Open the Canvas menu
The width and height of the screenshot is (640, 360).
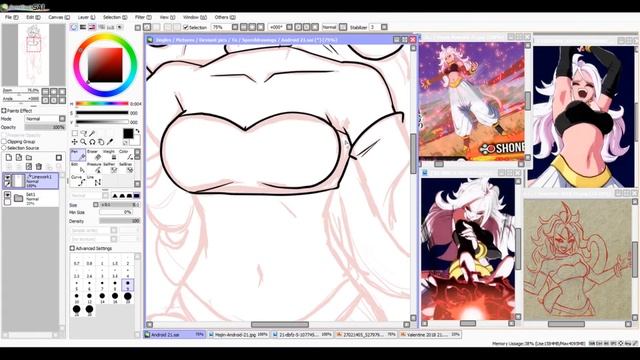59,17
